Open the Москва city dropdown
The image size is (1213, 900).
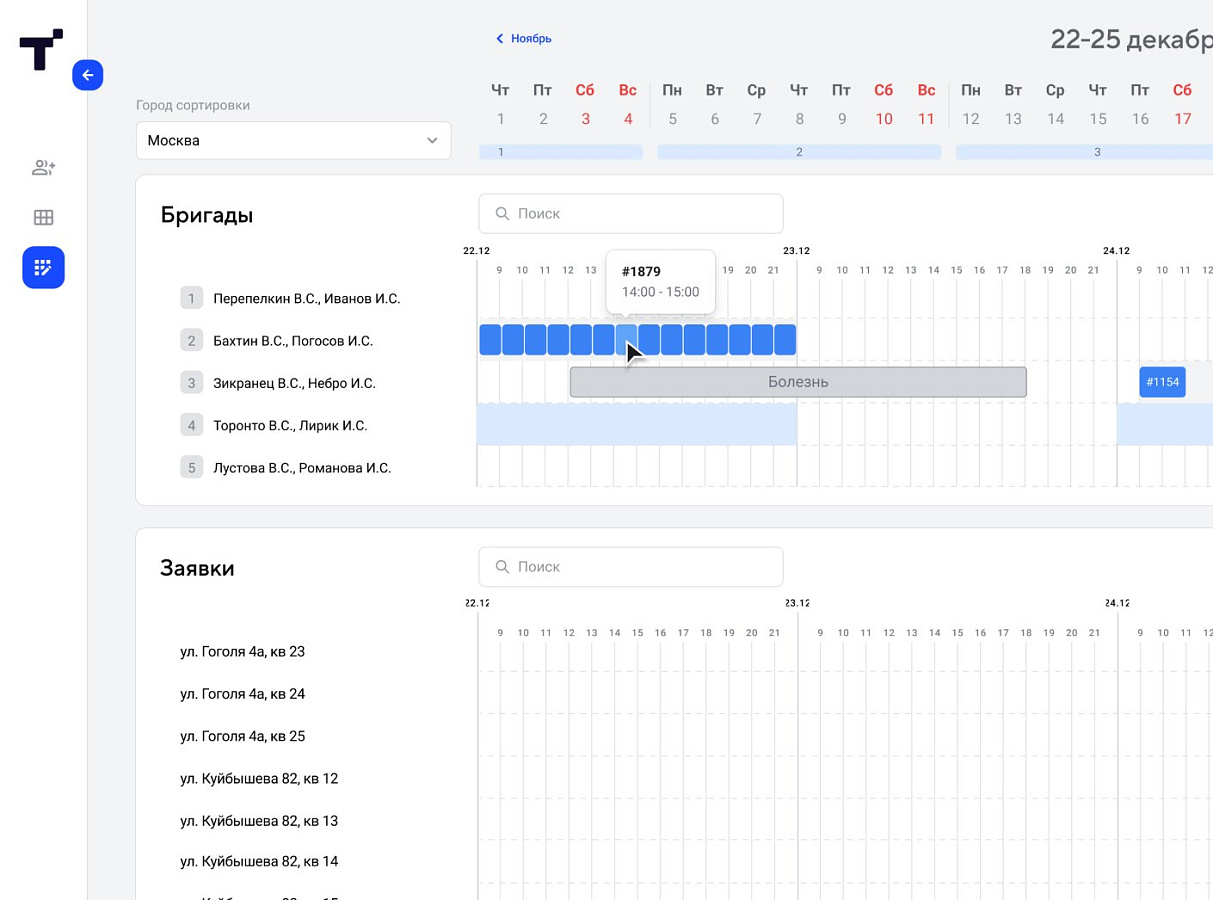[x=293, y=141]
